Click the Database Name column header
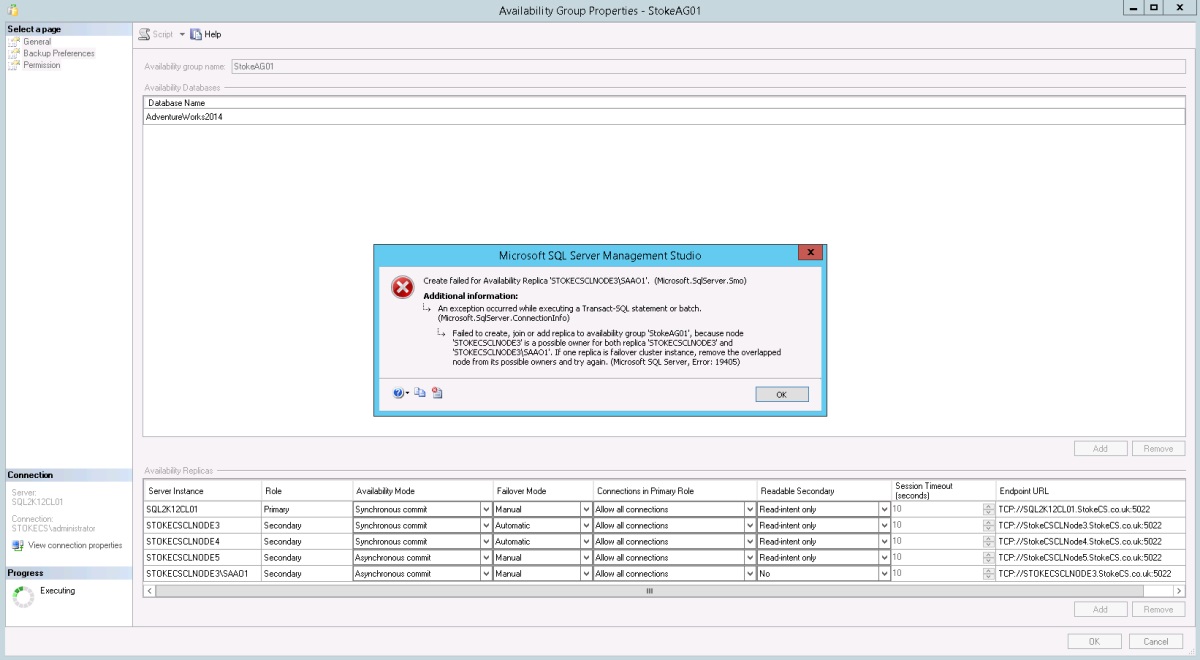The width and height of the screenshot is (1200, 660). click(x=664, y=102)
